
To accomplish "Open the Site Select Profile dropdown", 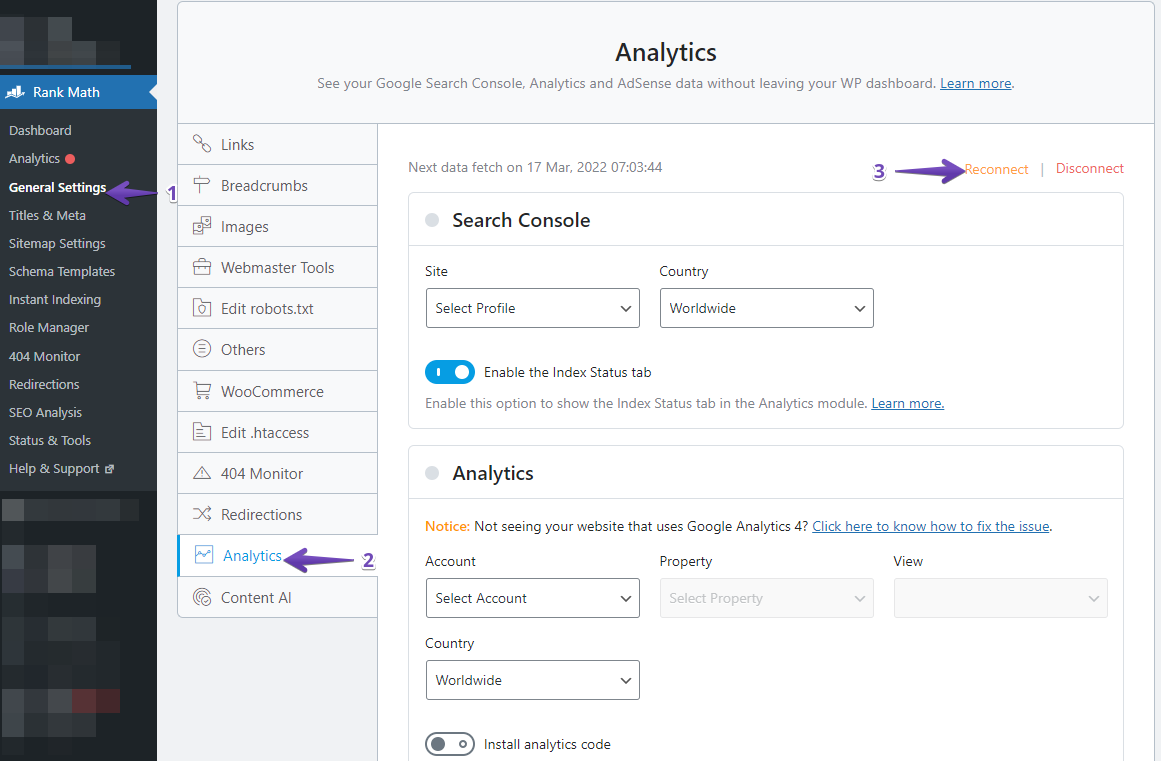I will click(532, 308).
